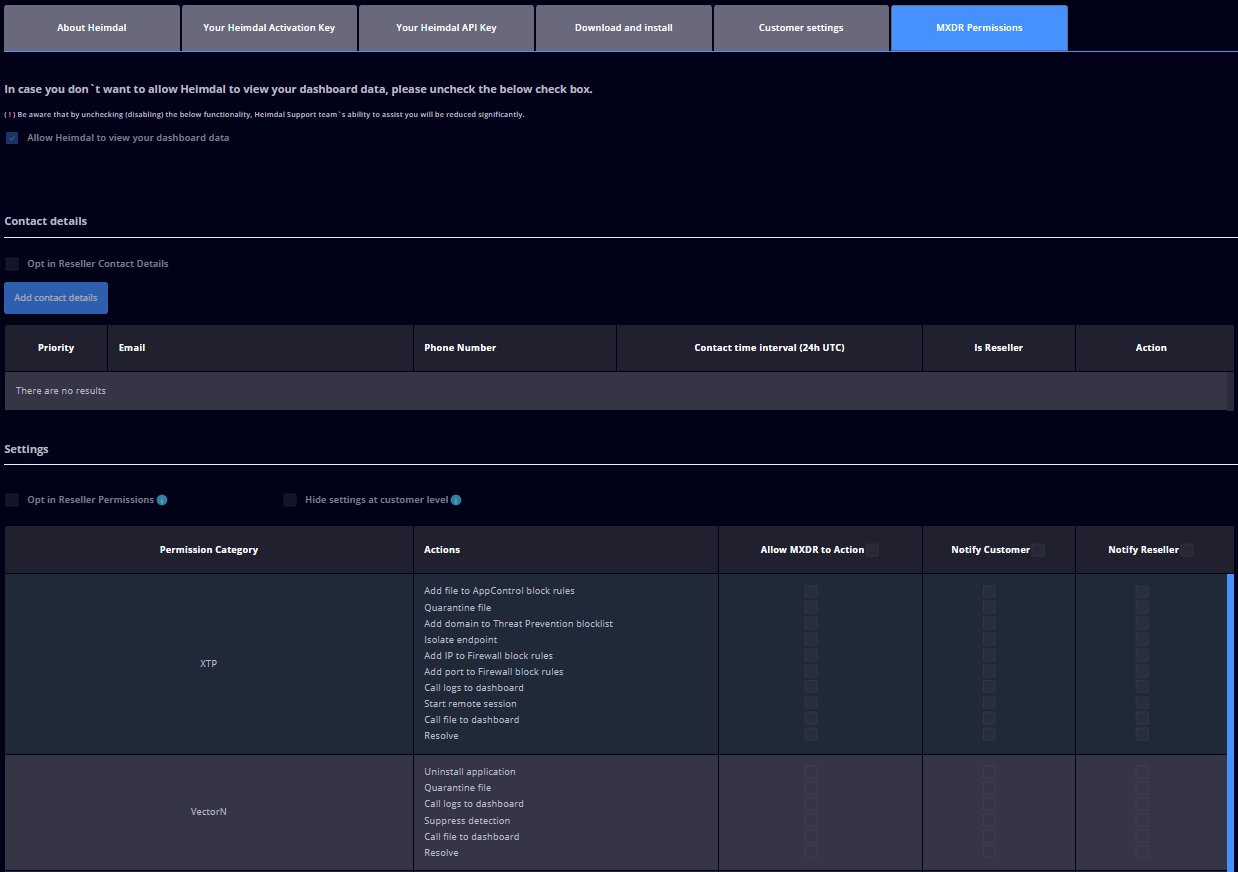The image size is (1238, 872).
Task: Toggle the Notify Customer column checkbox
Action: (x=1037, y=549)
